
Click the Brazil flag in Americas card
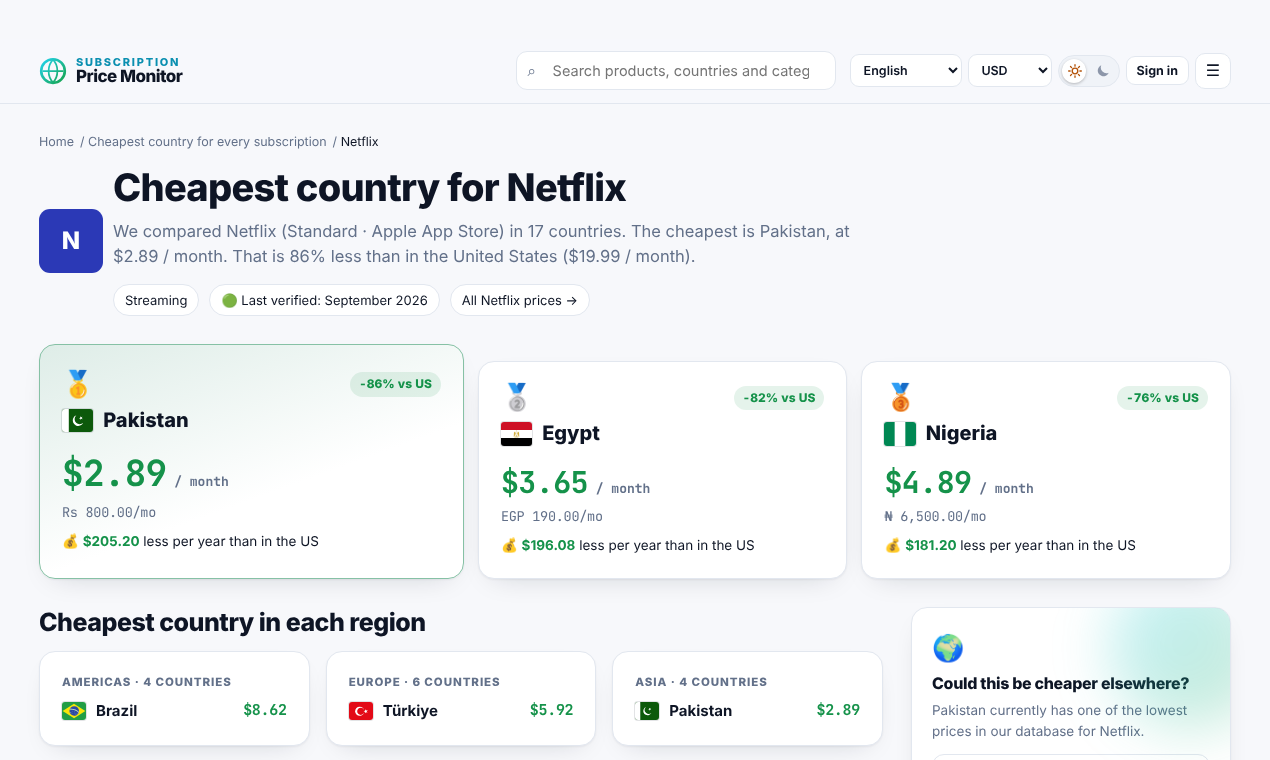pos(74,711)
